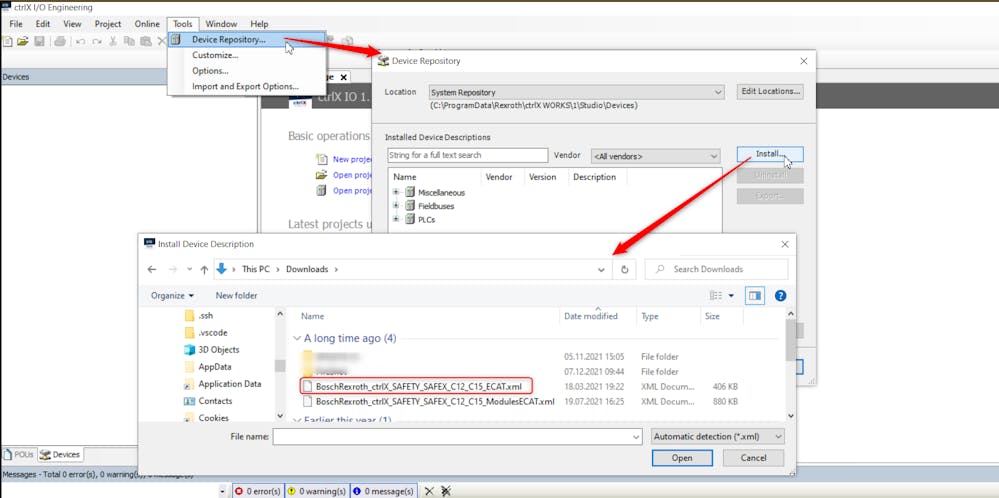The image size is (999, 498).
Task: Open the address bar previous locations dropdown
Action: pos(601,270)
